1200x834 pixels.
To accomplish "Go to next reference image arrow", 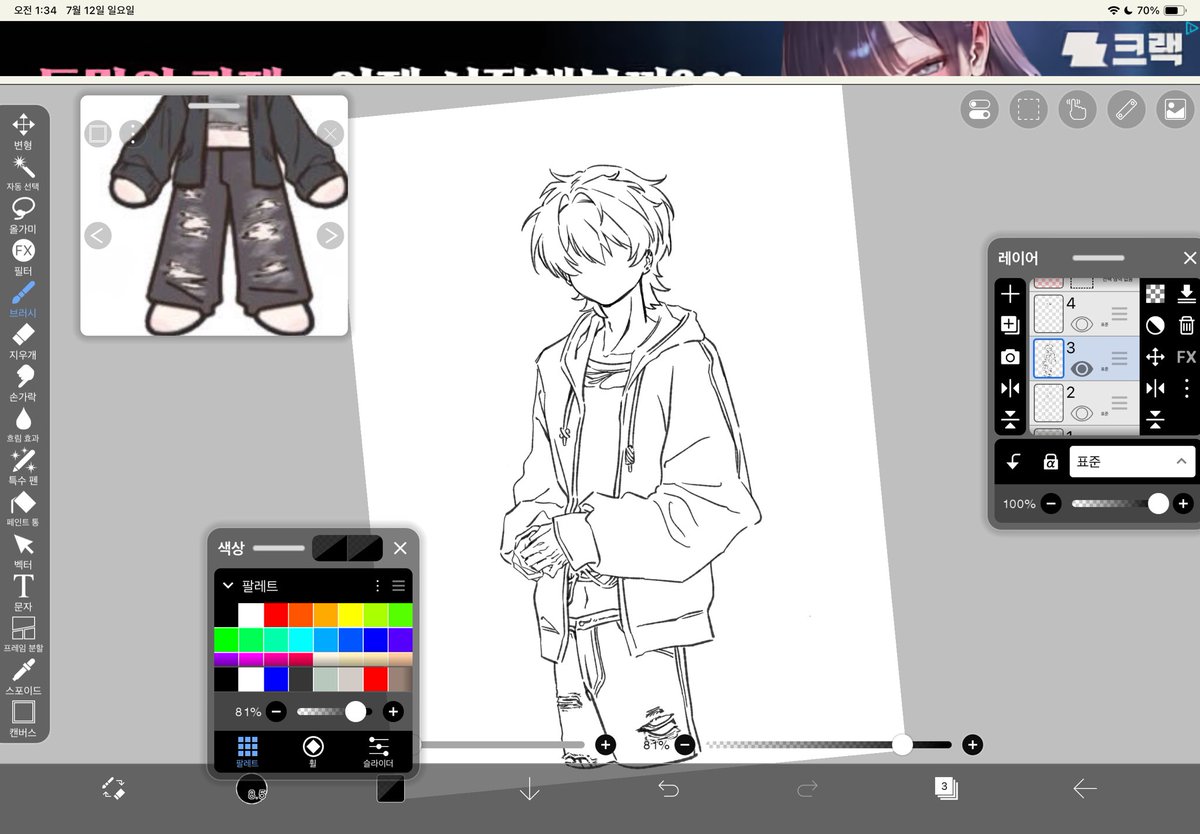I will pos(330,236).
